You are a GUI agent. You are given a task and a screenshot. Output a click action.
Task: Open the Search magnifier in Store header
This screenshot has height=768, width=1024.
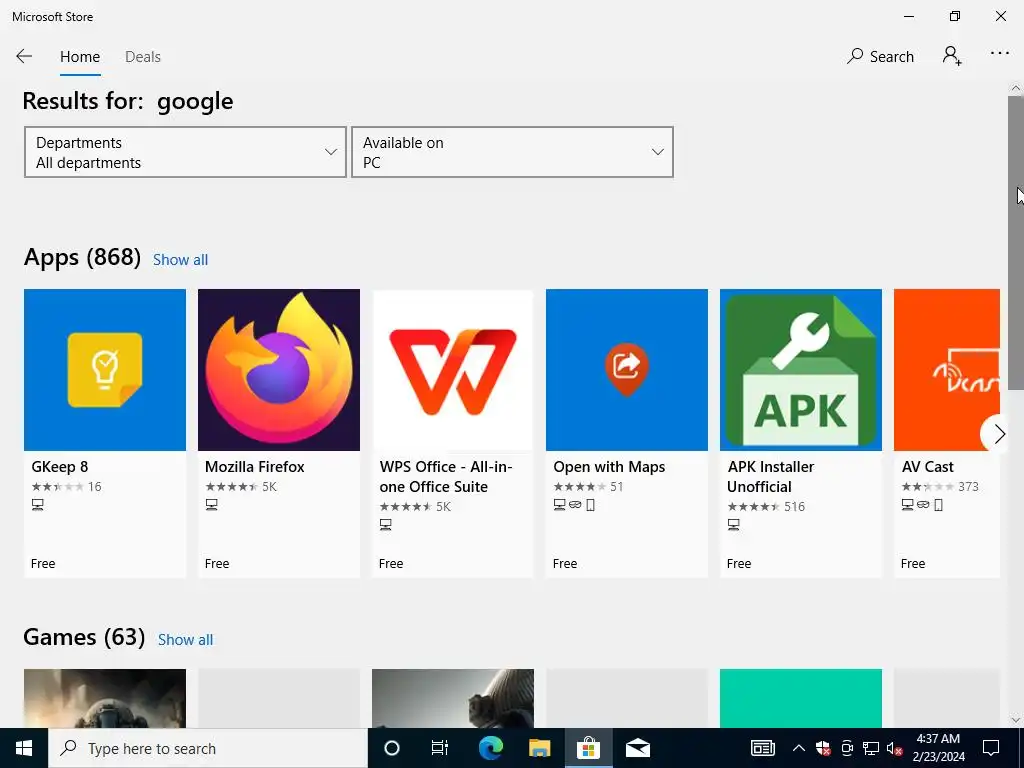pos(880,57)
